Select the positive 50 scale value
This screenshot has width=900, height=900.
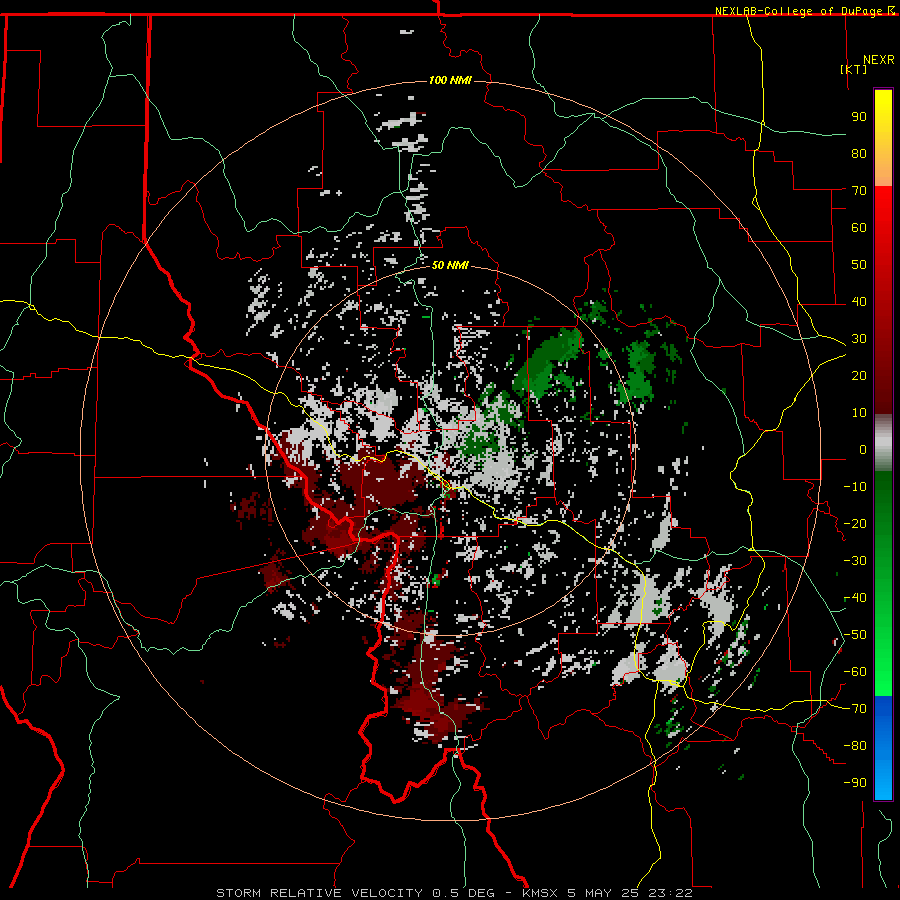coord(859,265)
